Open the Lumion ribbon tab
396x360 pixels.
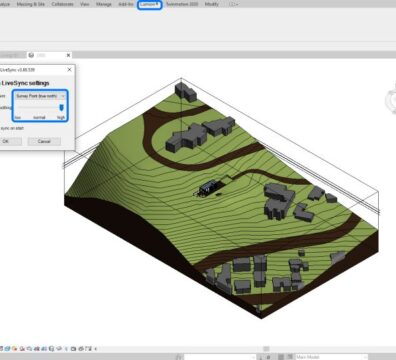[x=150, y=4]
